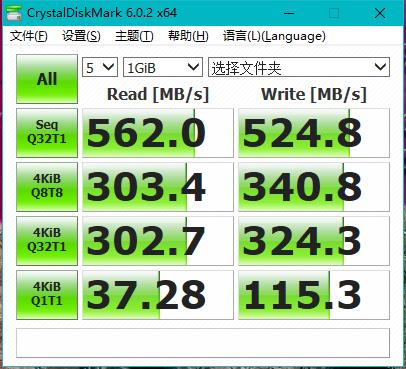Expand the 选择文件夹 drive dropdown
This screenshot has height=369, width=406.
click(x=299, y=67)
